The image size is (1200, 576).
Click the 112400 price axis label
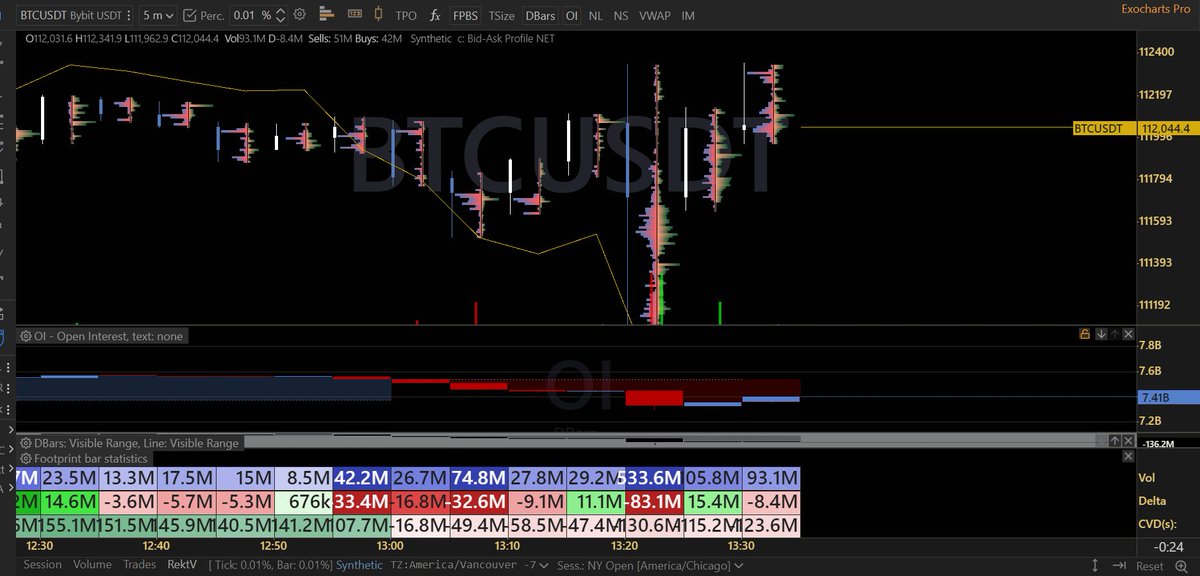pos(1157,53)
